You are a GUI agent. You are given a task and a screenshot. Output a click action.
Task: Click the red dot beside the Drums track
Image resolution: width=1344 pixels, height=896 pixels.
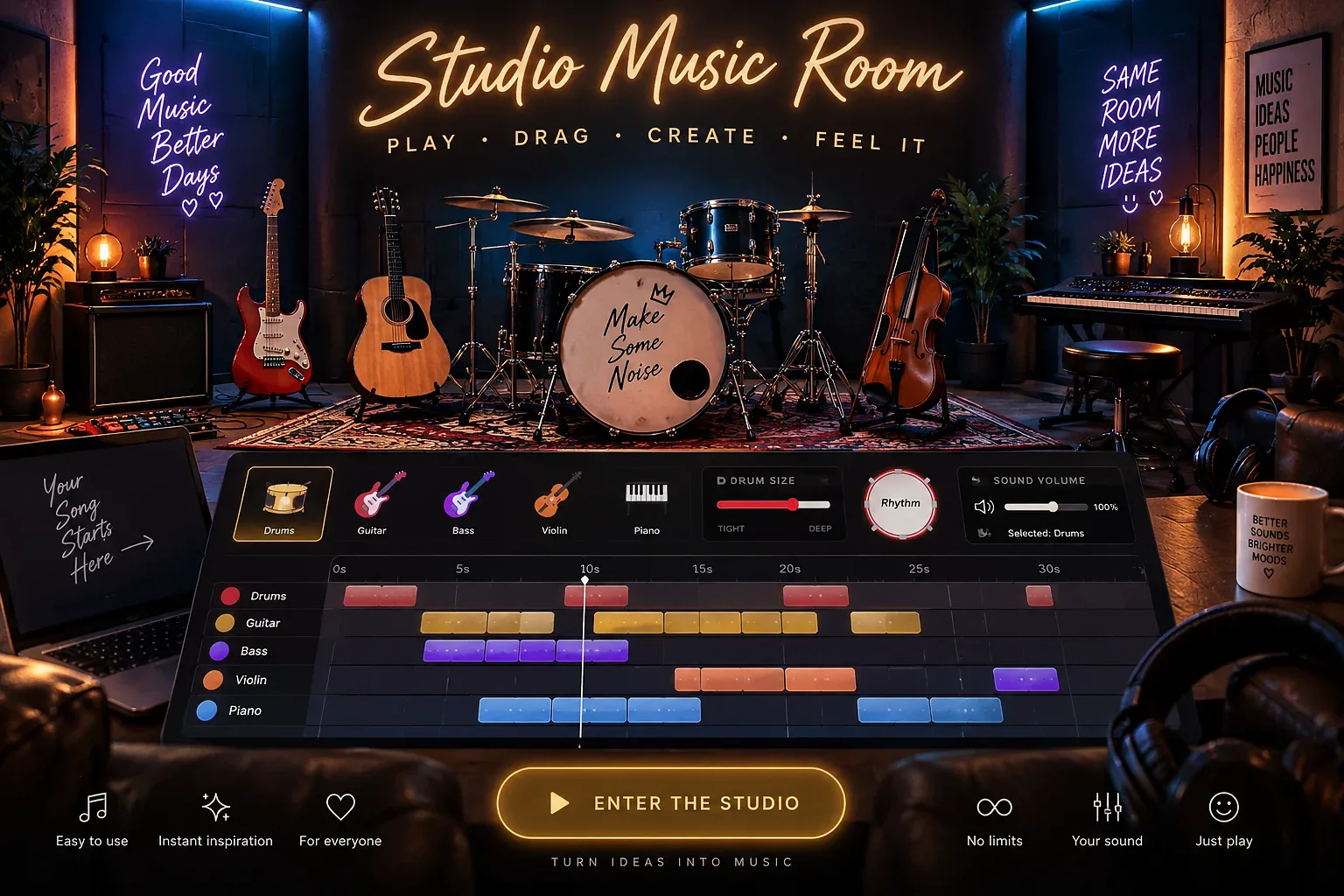click(x=230, y=596)
